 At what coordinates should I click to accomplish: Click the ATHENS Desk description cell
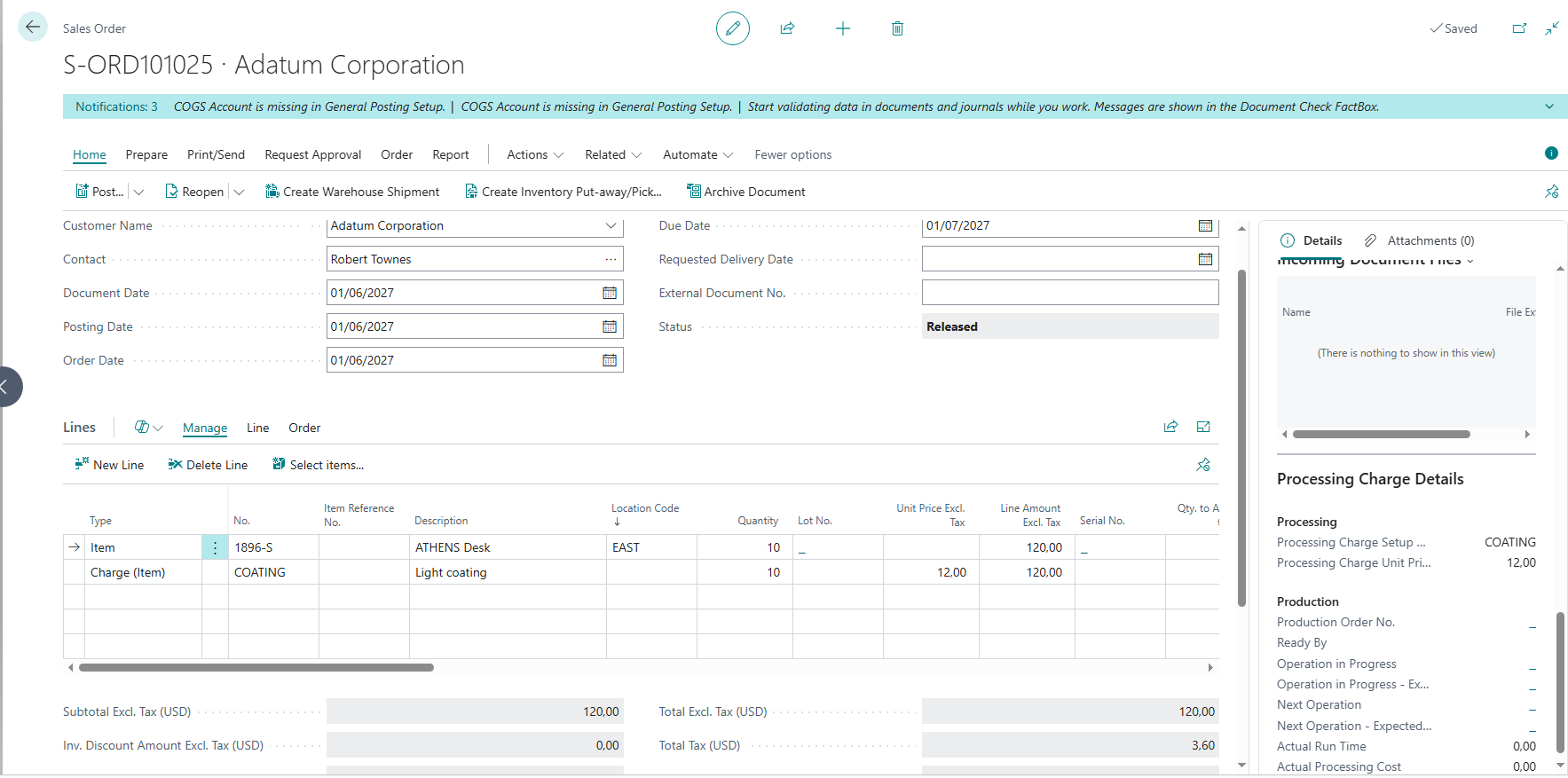508,547
